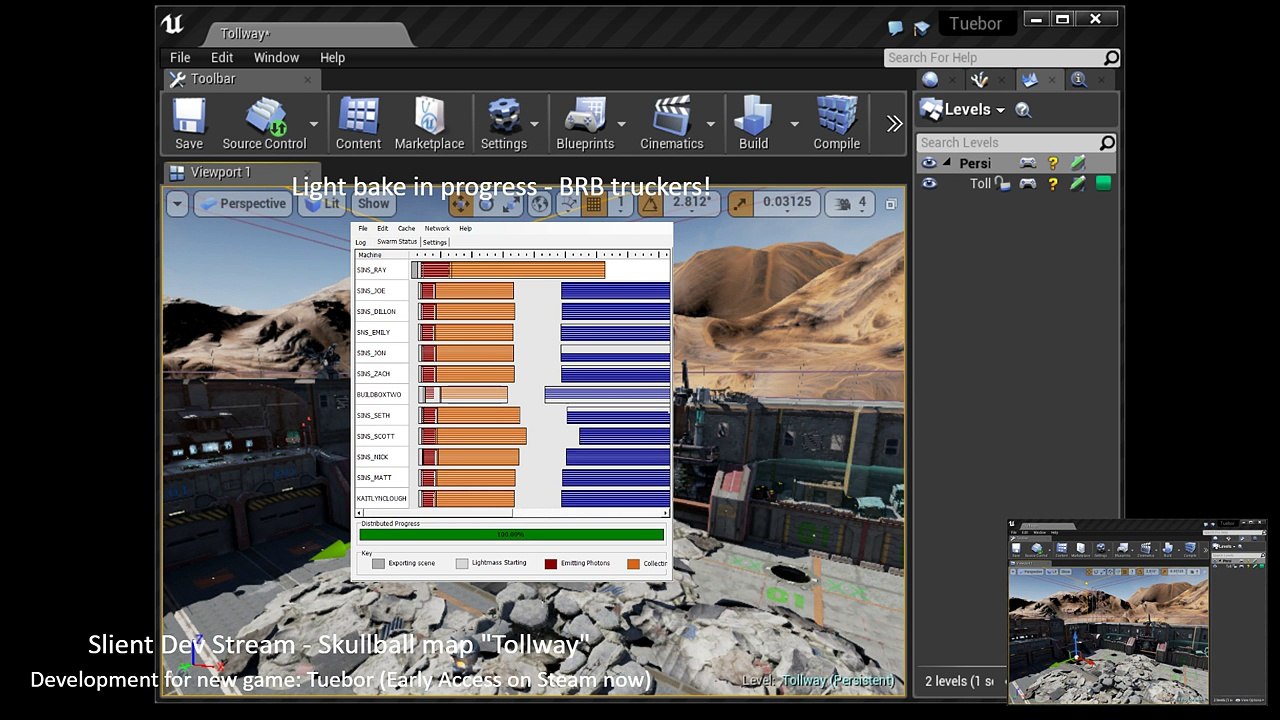Screen dimensions: 1280x720
Task: Open the Blueprints dropdown arrow
Action: pyautogui.click(x=621, y=124)
